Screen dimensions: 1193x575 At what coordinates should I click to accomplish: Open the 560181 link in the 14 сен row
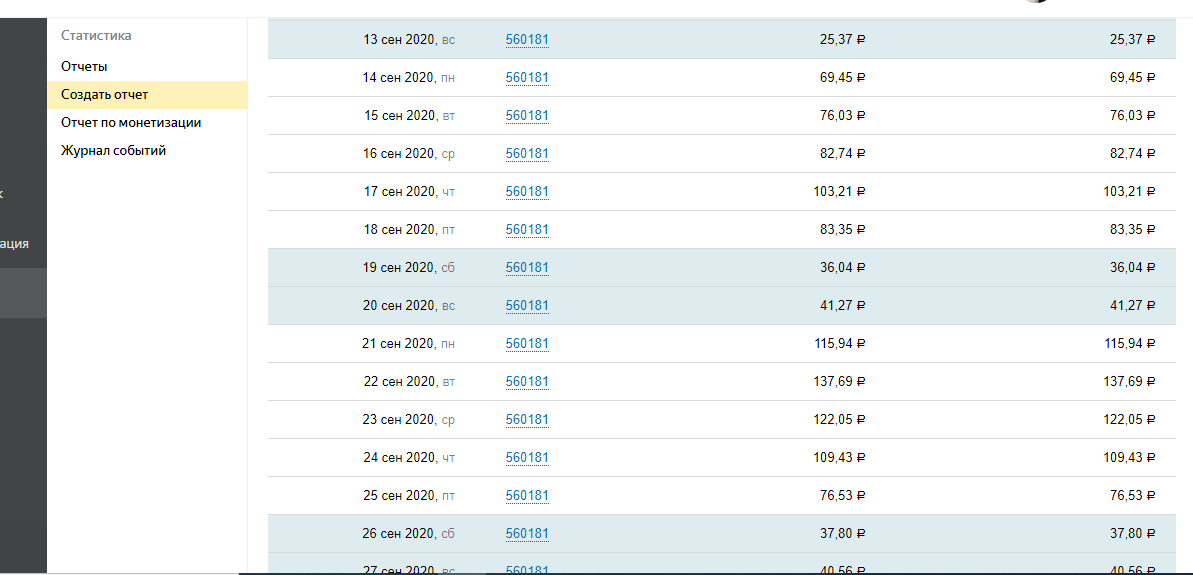pos(527,78)
